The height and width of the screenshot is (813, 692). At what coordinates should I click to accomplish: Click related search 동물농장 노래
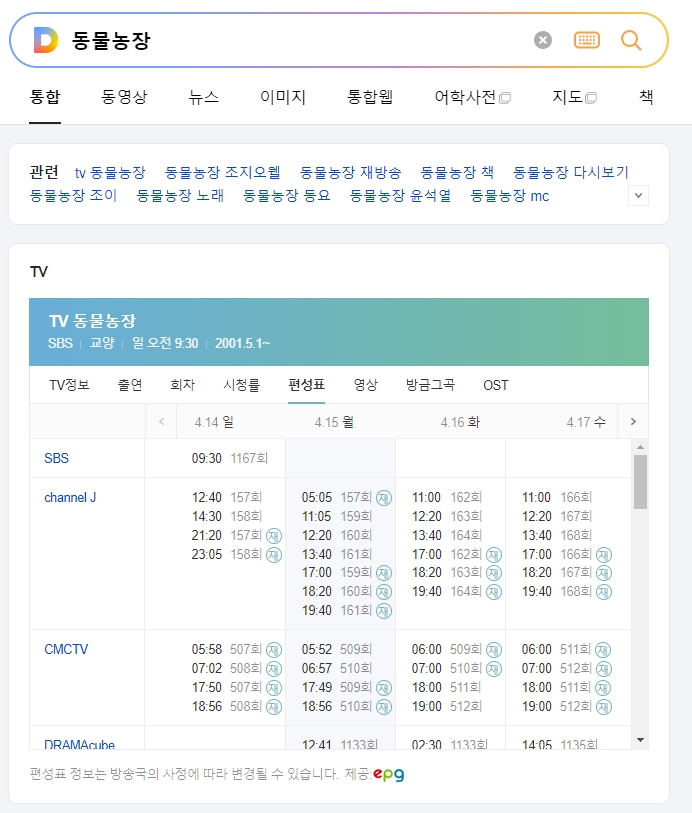(180, 196)
